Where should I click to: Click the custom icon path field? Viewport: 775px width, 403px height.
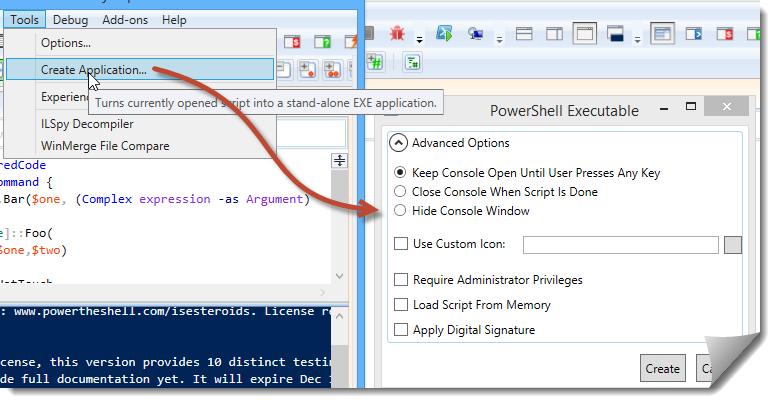620,244
